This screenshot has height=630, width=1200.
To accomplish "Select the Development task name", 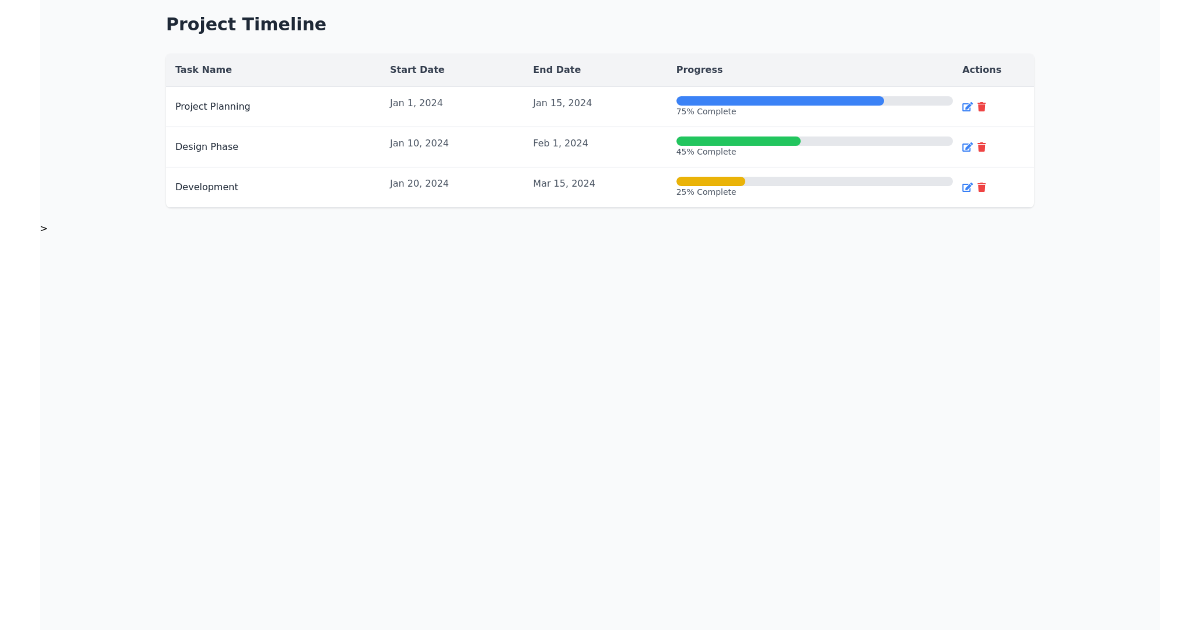I will coord(207,187).
